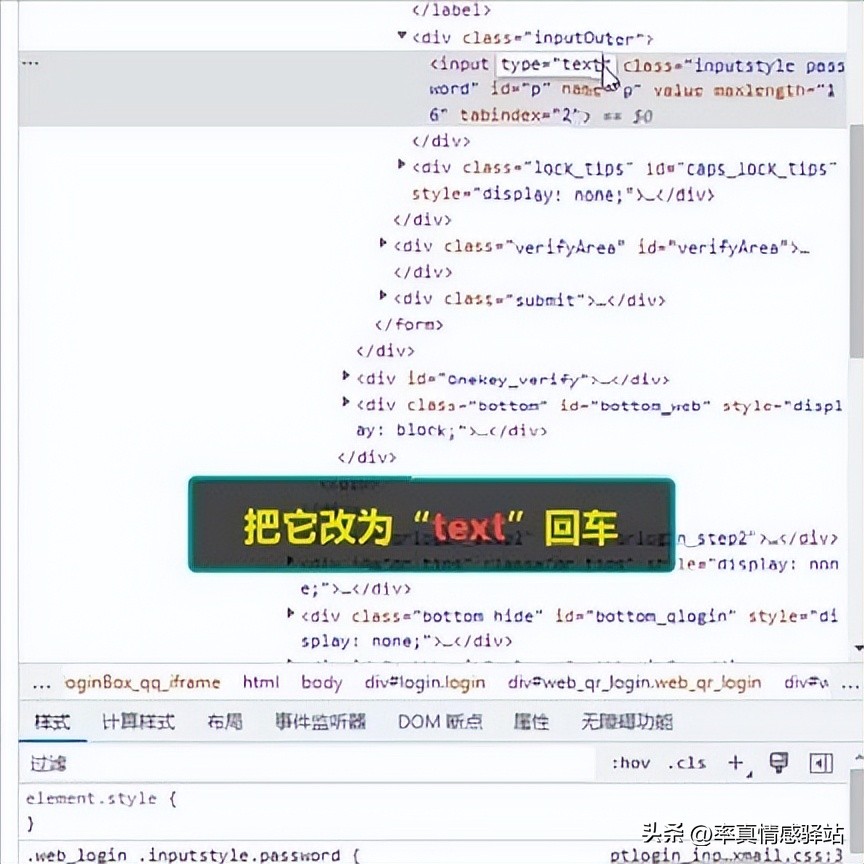Viewport: 864px width, 864px height.
Task: Select the DOM 断点 tab
Action: [x=440, y=721]
